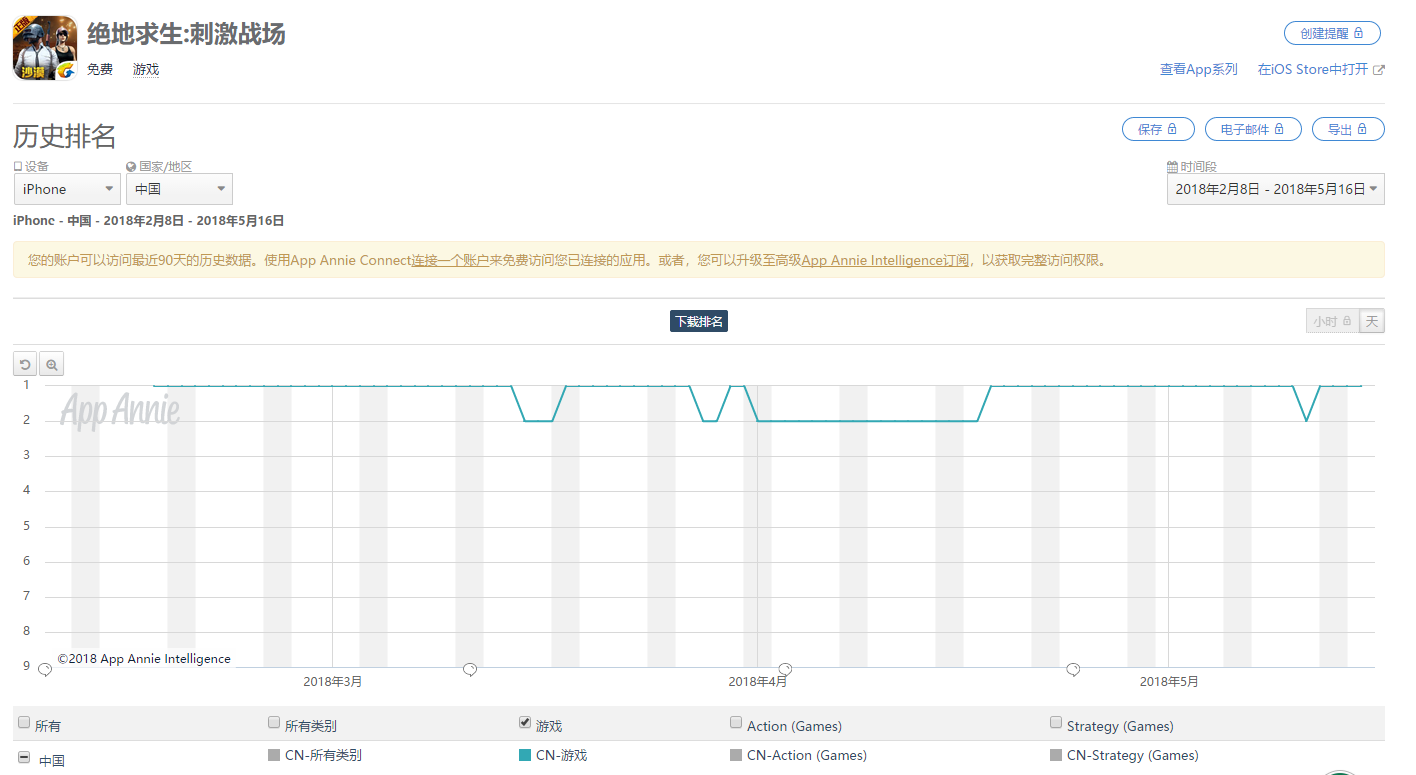Click the magnifier zoom icon on chart

point(52,364)
